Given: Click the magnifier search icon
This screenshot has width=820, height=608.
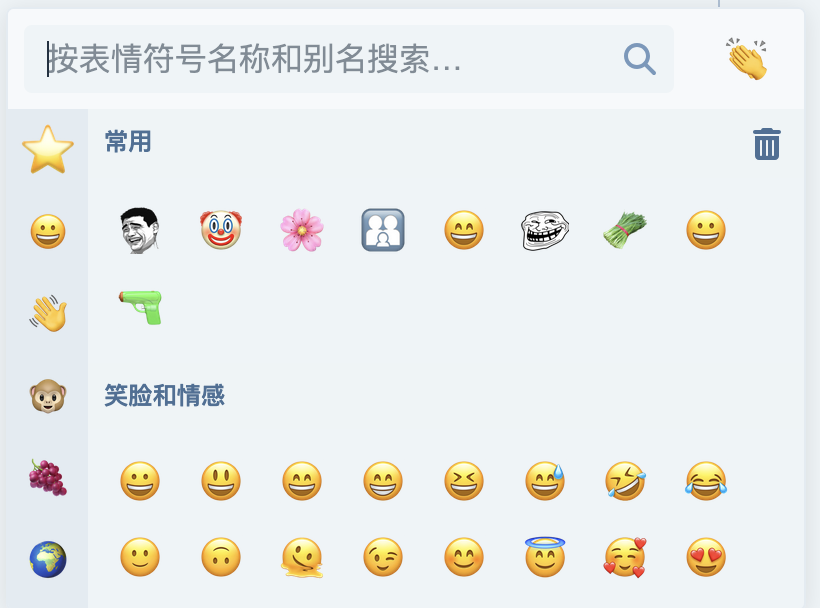Looking at the screenshot, I should (x=639, y=59).
